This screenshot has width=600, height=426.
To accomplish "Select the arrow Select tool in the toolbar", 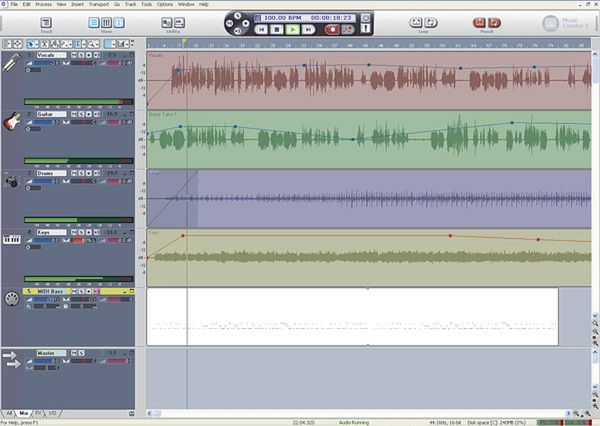I will tap(31, 44).
